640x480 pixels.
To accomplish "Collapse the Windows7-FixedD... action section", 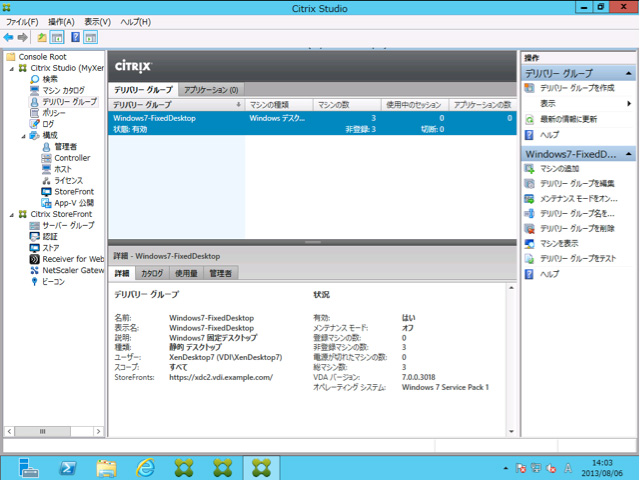I will (x=629, y=154).
